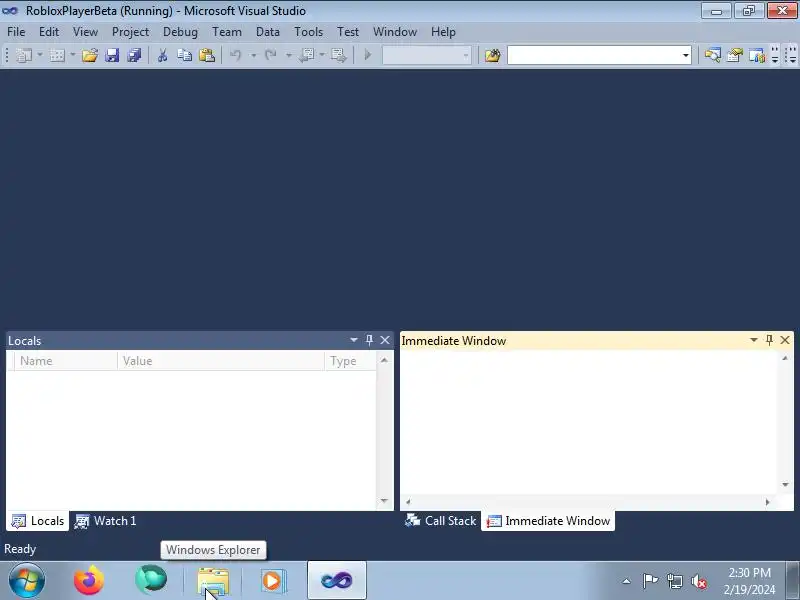Open the Debug menu
Screen dimensions: 800x600
(x=180, y=32)
